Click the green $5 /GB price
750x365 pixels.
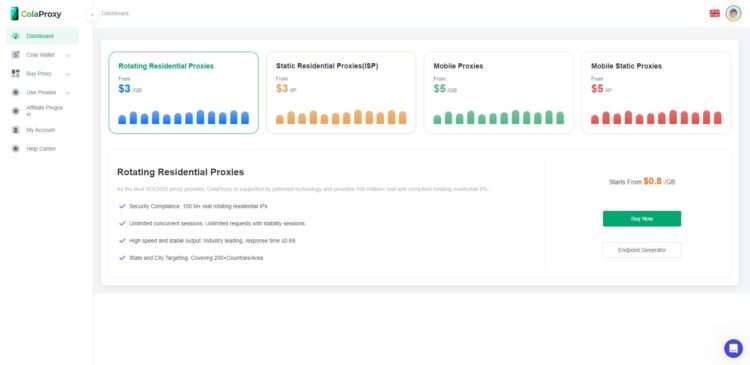tap(445, 89)
